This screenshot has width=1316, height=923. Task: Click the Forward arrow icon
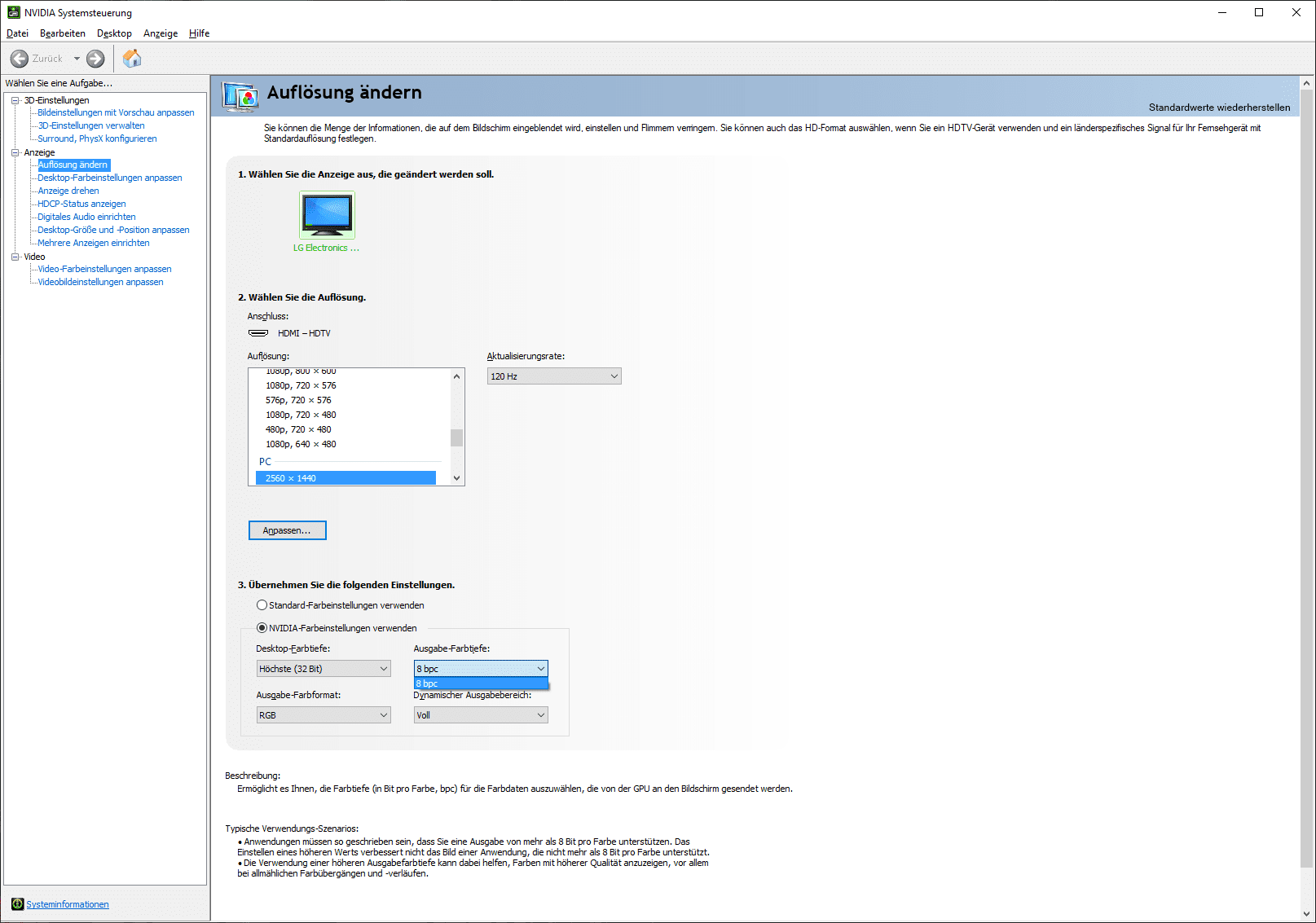click(95, 59)
